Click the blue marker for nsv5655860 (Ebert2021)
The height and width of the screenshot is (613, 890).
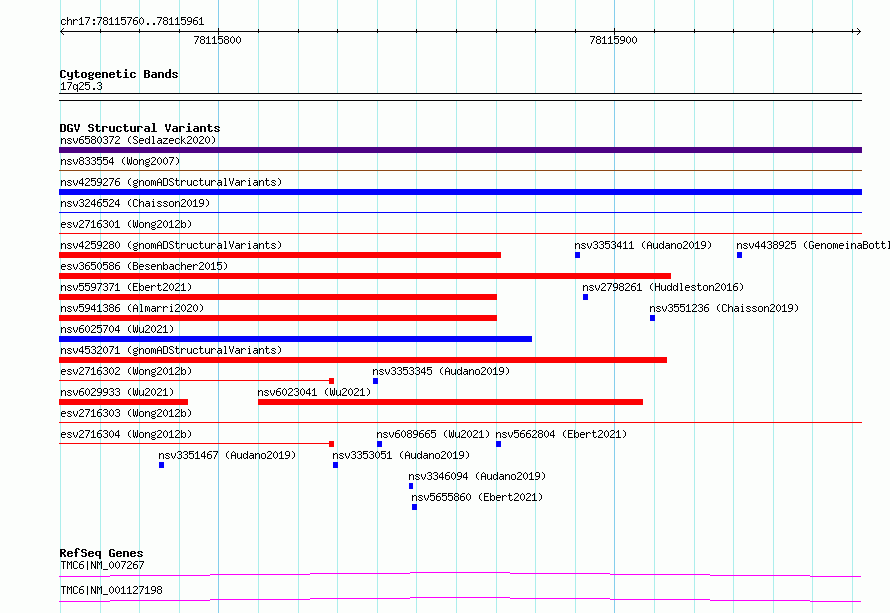pos(414,507)
